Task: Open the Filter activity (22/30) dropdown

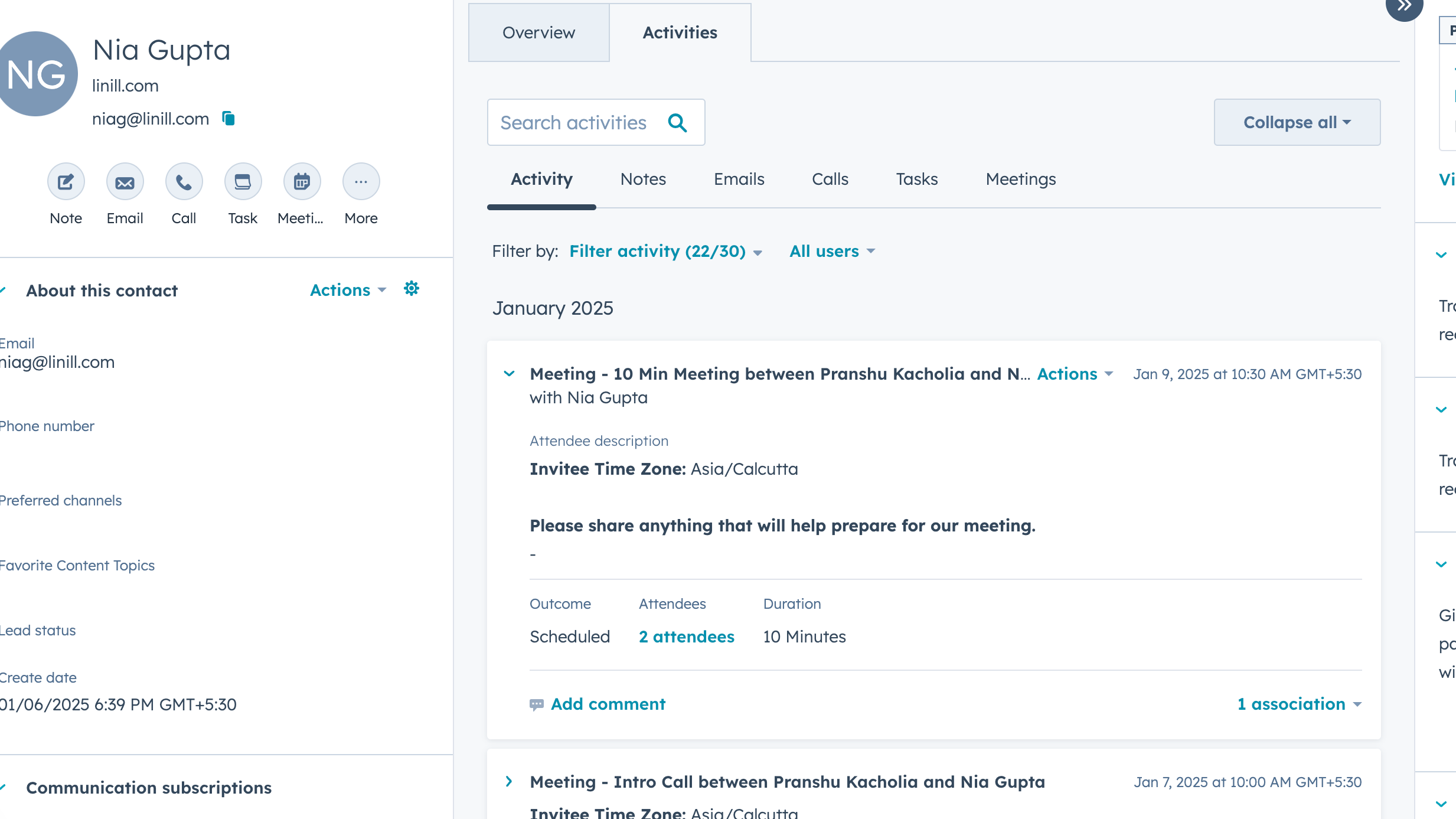Action: click(665, 252)
